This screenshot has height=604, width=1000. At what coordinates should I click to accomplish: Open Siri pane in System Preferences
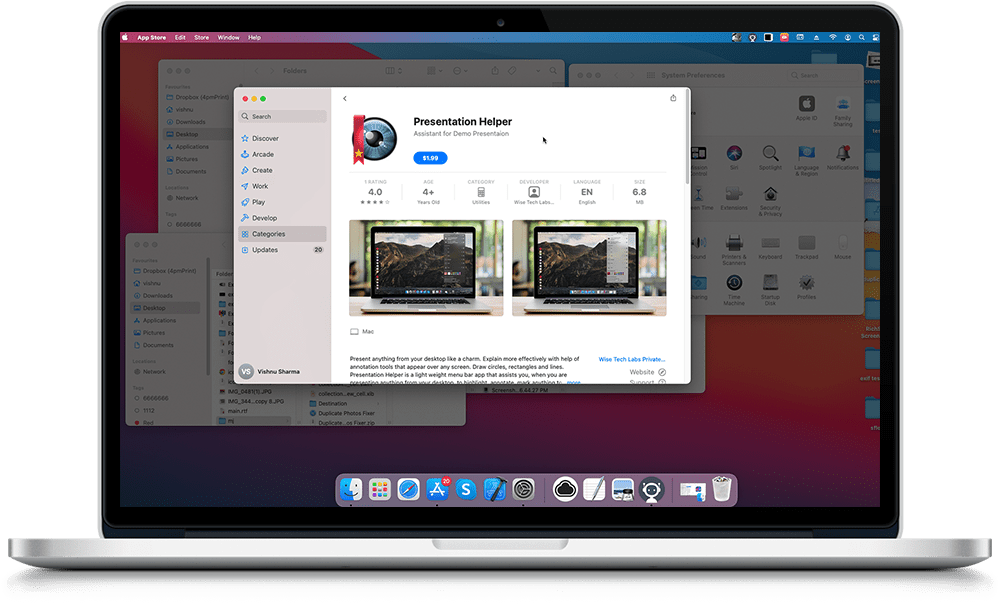pyautogui.click(x=734, y=157)
